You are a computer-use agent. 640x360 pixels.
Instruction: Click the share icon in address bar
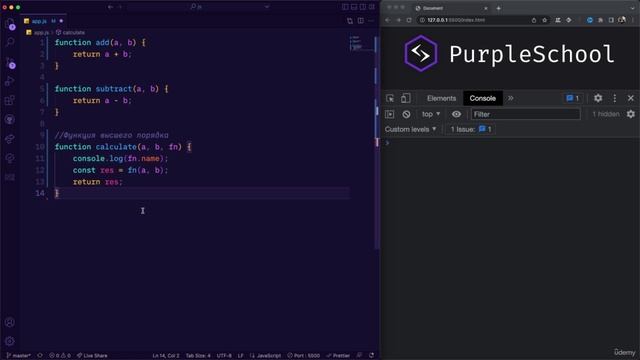click(533, 20)
